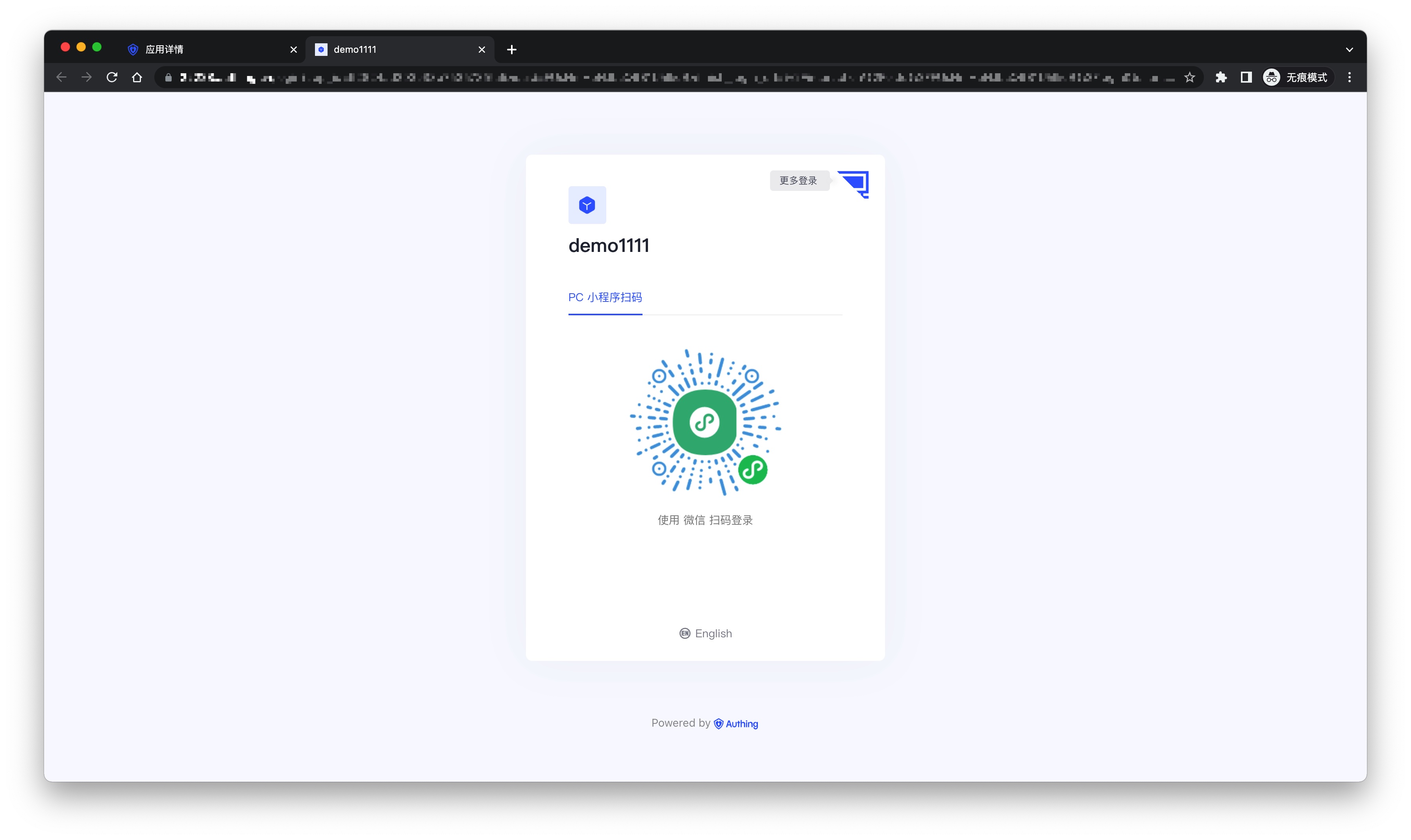Close the demo1111 tab

[481, 50]
